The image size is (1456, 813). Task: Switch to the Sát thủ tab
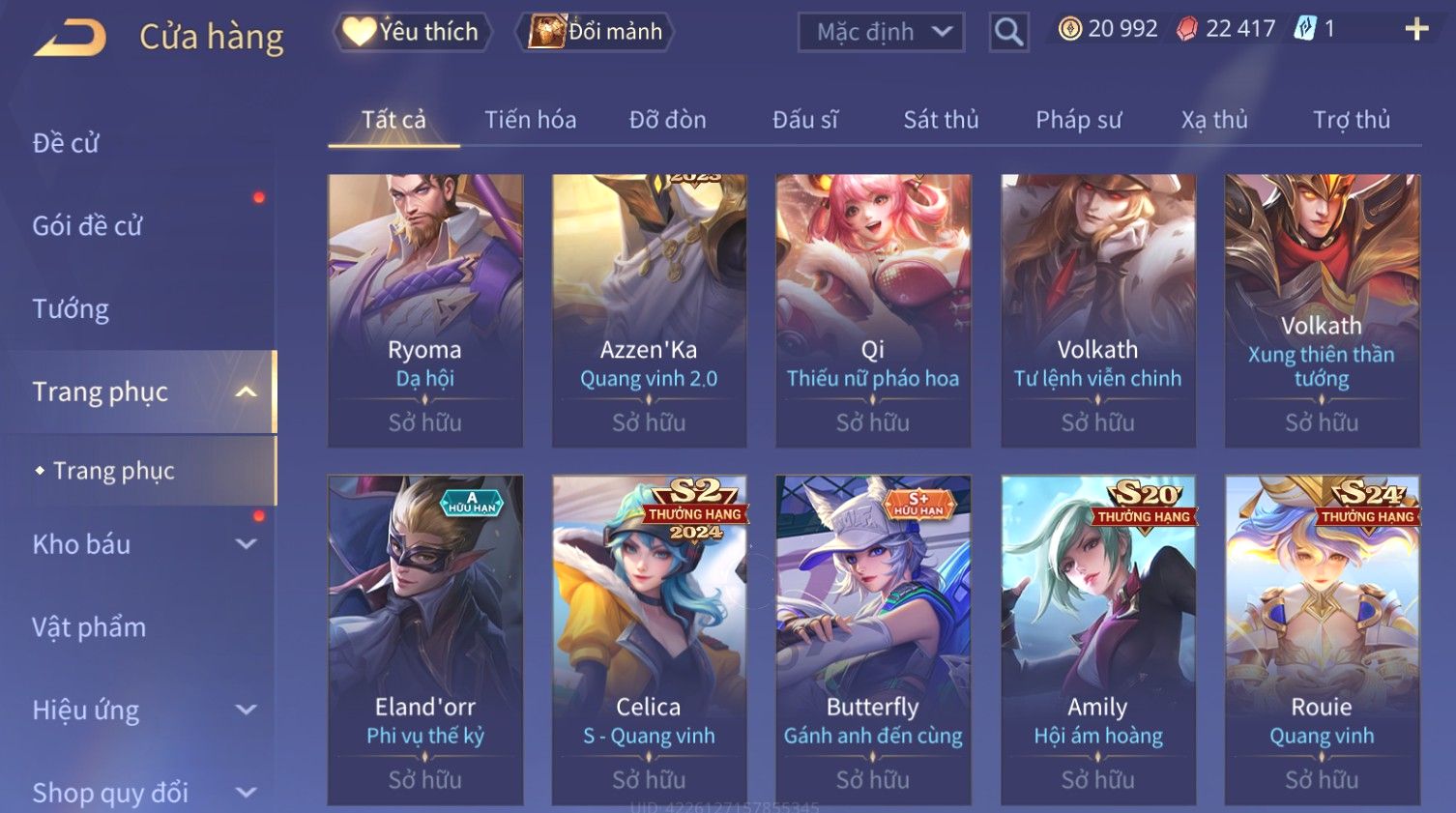pos(941,120)
